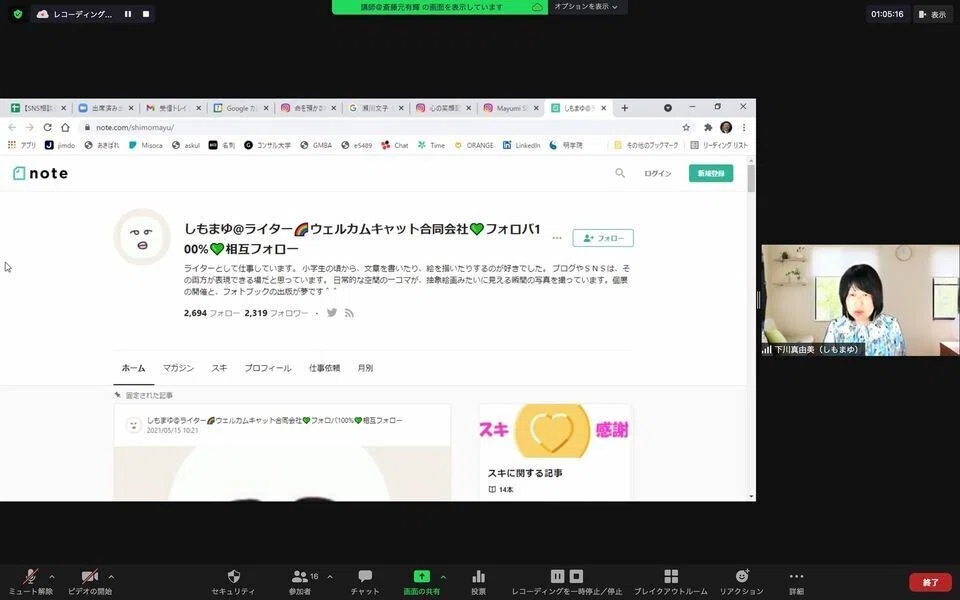Select the monthly archive tab
The width and height of the screenshot is (960, 600).
[x=365, y=368]
